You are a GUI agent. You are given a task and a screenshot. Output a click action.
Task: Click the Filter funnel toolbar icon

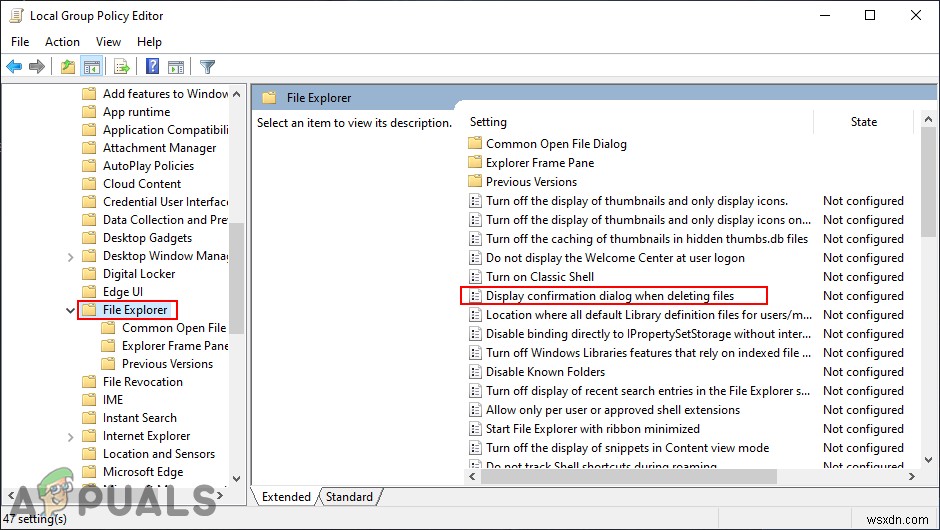(x=207, y=67)
